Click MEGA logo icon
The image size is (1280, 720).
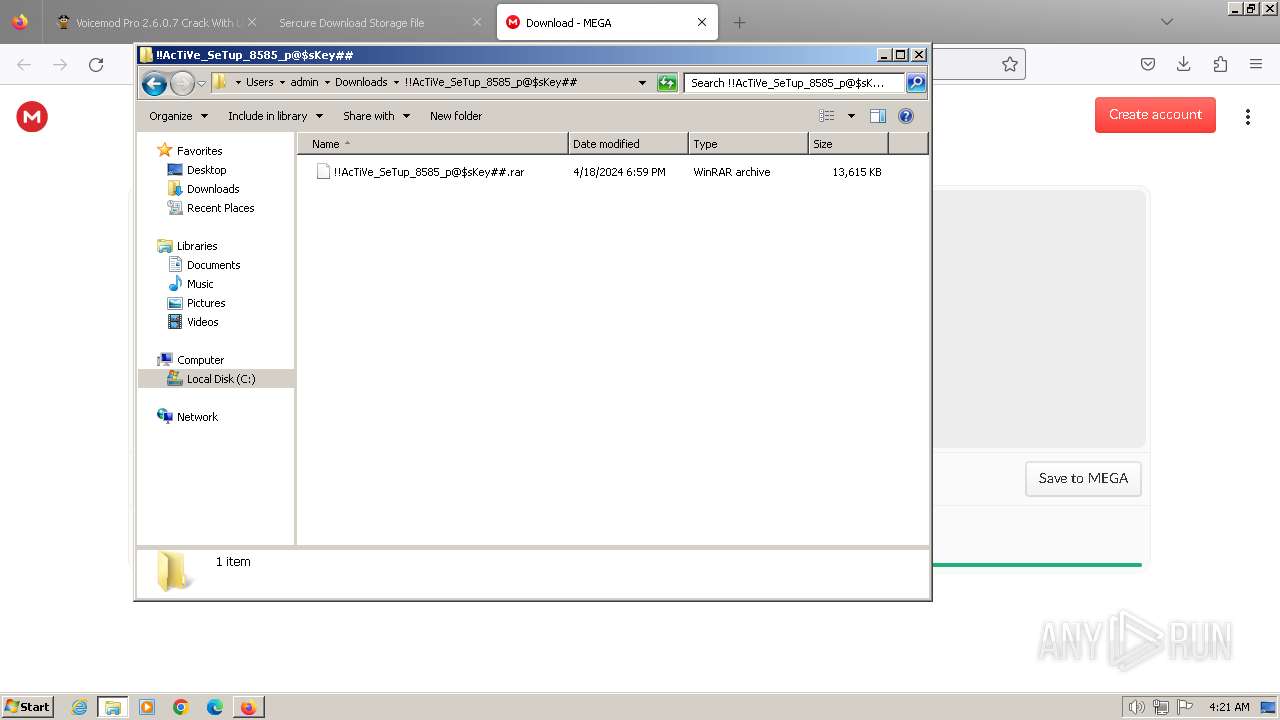coord(32,117)
